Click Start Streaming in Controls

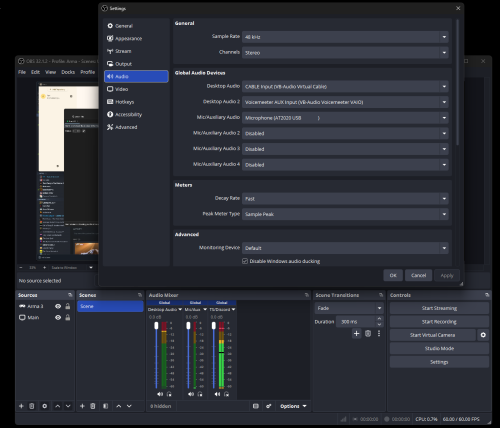(x=439, y=308)
